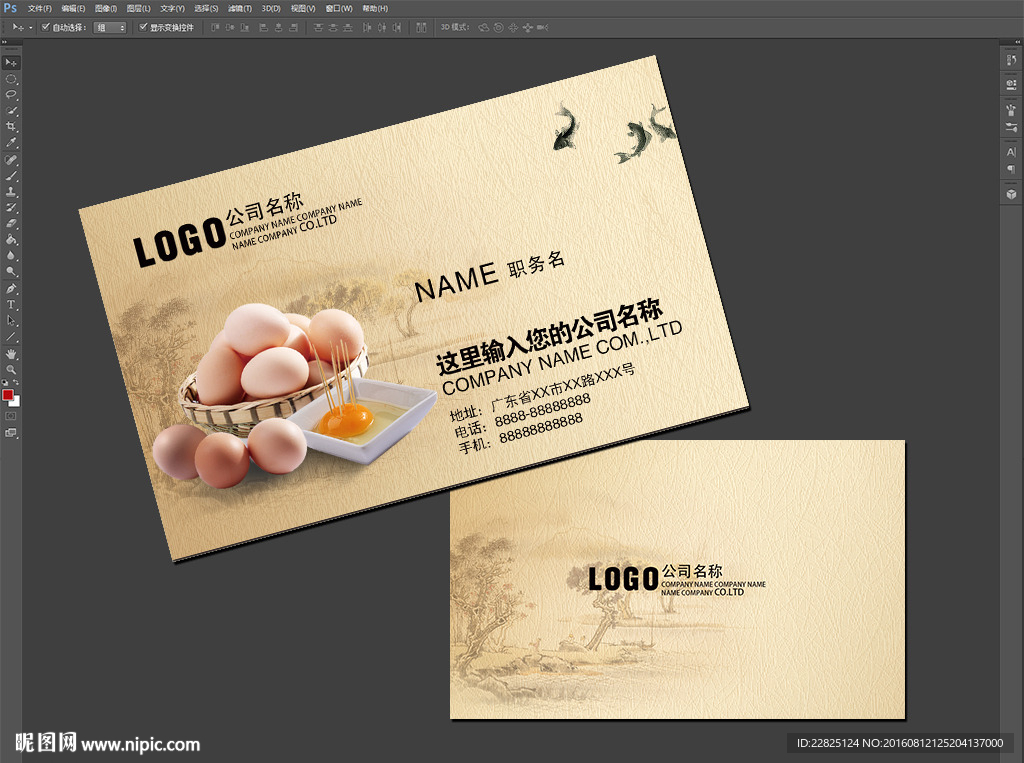Select the Healing Brush tool
The image size is (1024, 763).
coord(11,160)
